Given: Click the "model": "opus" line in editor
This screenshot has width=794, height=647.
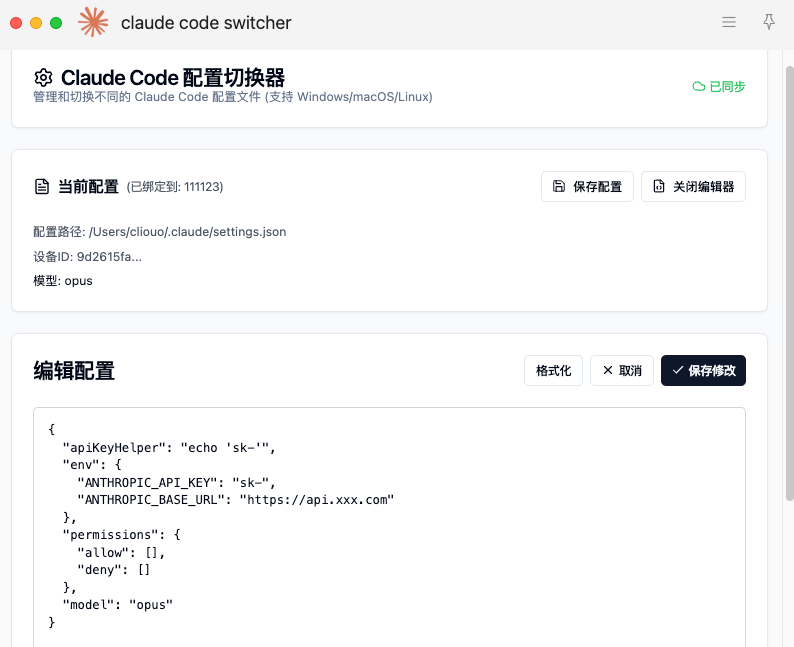Looking at the screenshot, I should [117, 604].
